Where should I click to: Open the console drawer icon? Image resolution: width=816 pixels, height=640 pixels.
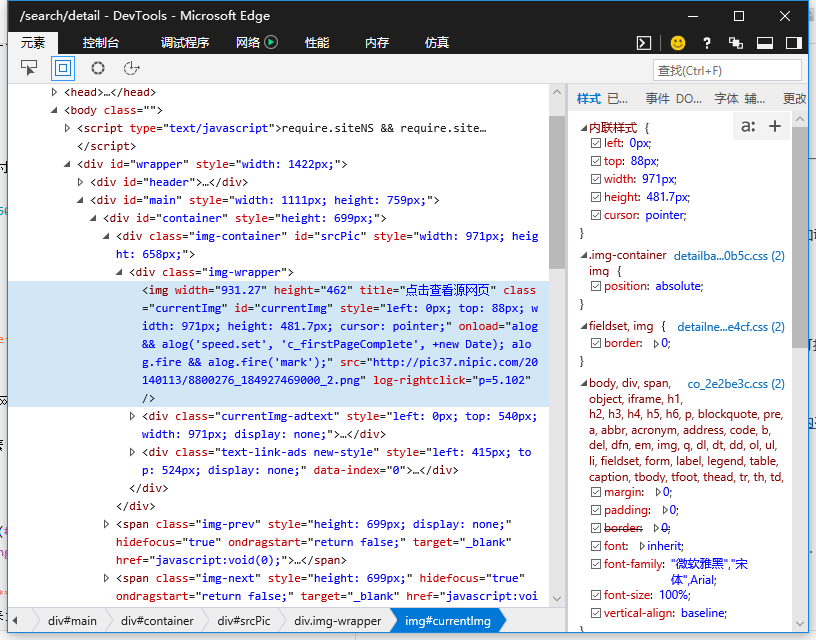pos(645,43)
